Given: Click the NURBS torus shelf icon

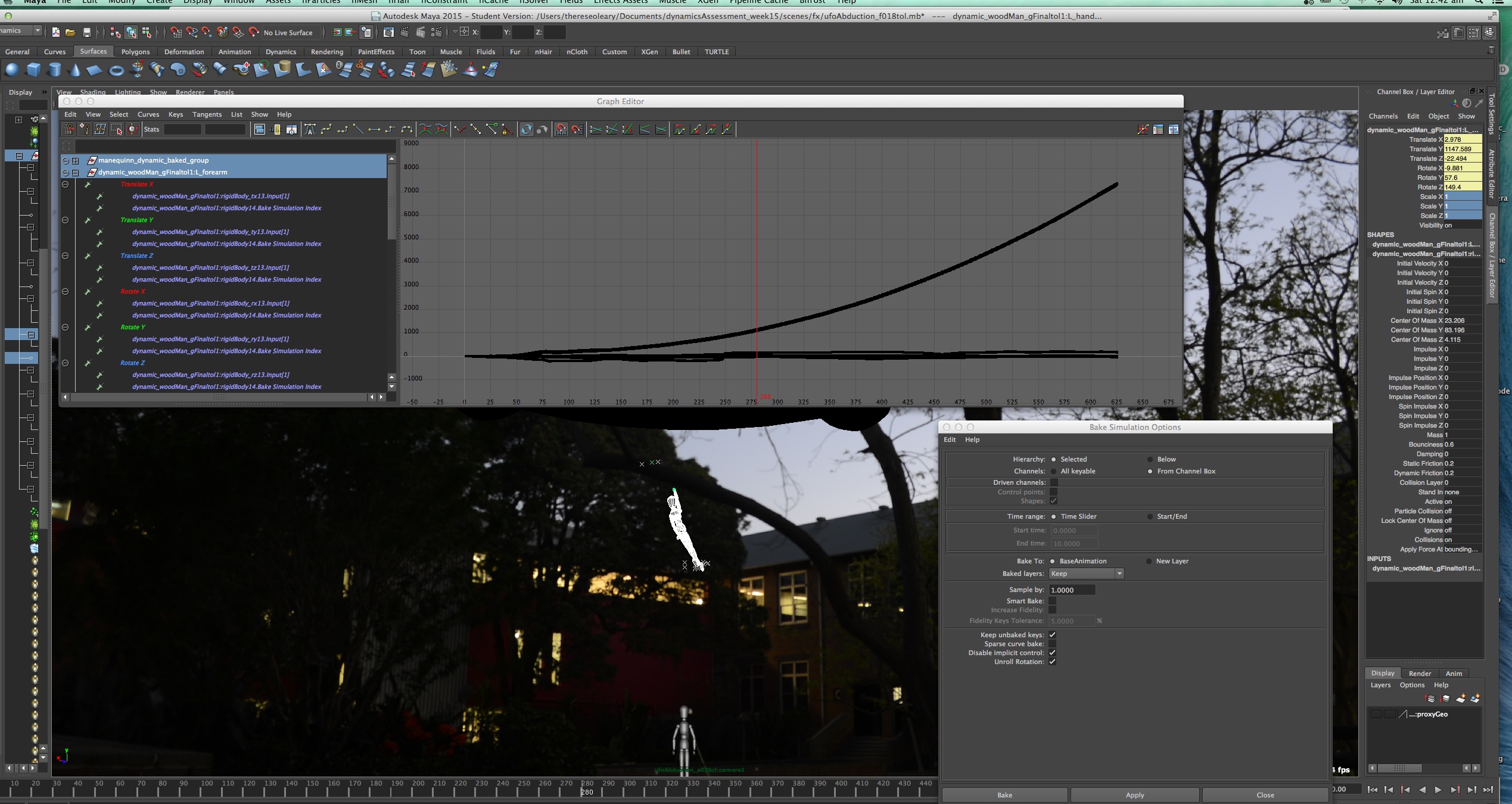Looking at the screenshot, I should (116, 70).
